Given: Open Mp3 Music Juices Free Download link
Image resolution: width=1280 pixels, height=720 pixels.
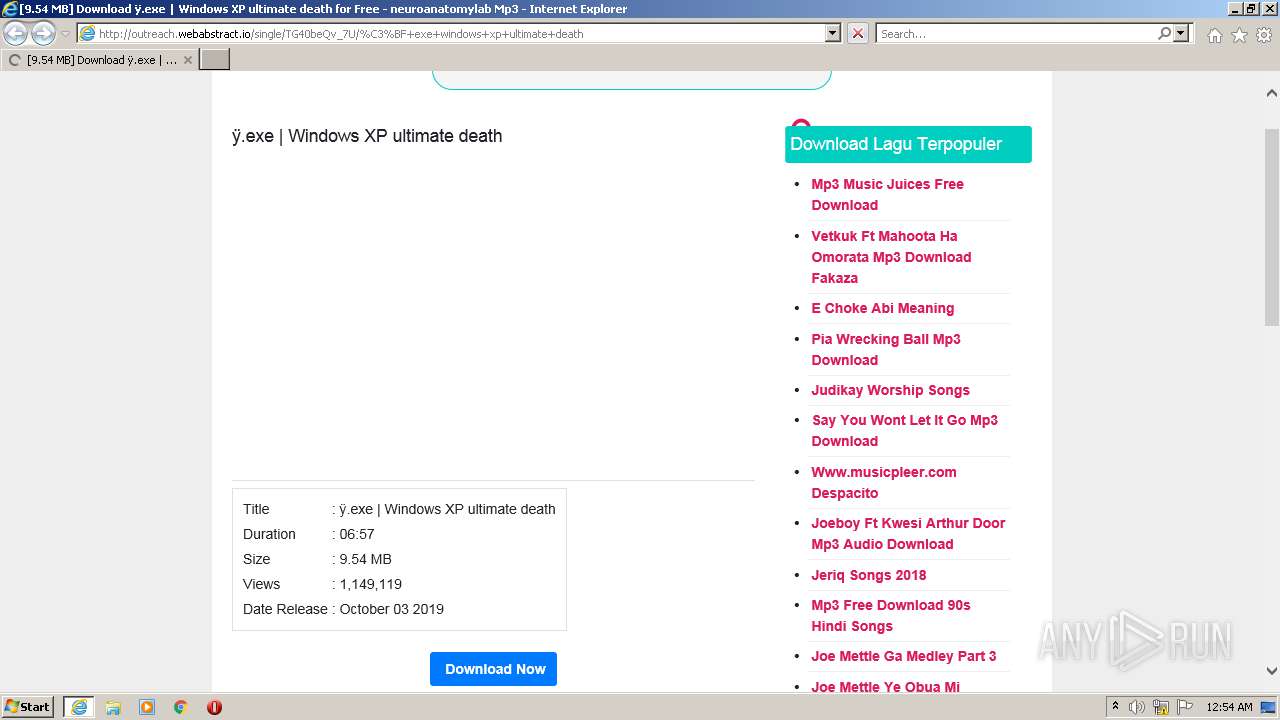Looking at the screenshot, I should [x=887, y=194].
